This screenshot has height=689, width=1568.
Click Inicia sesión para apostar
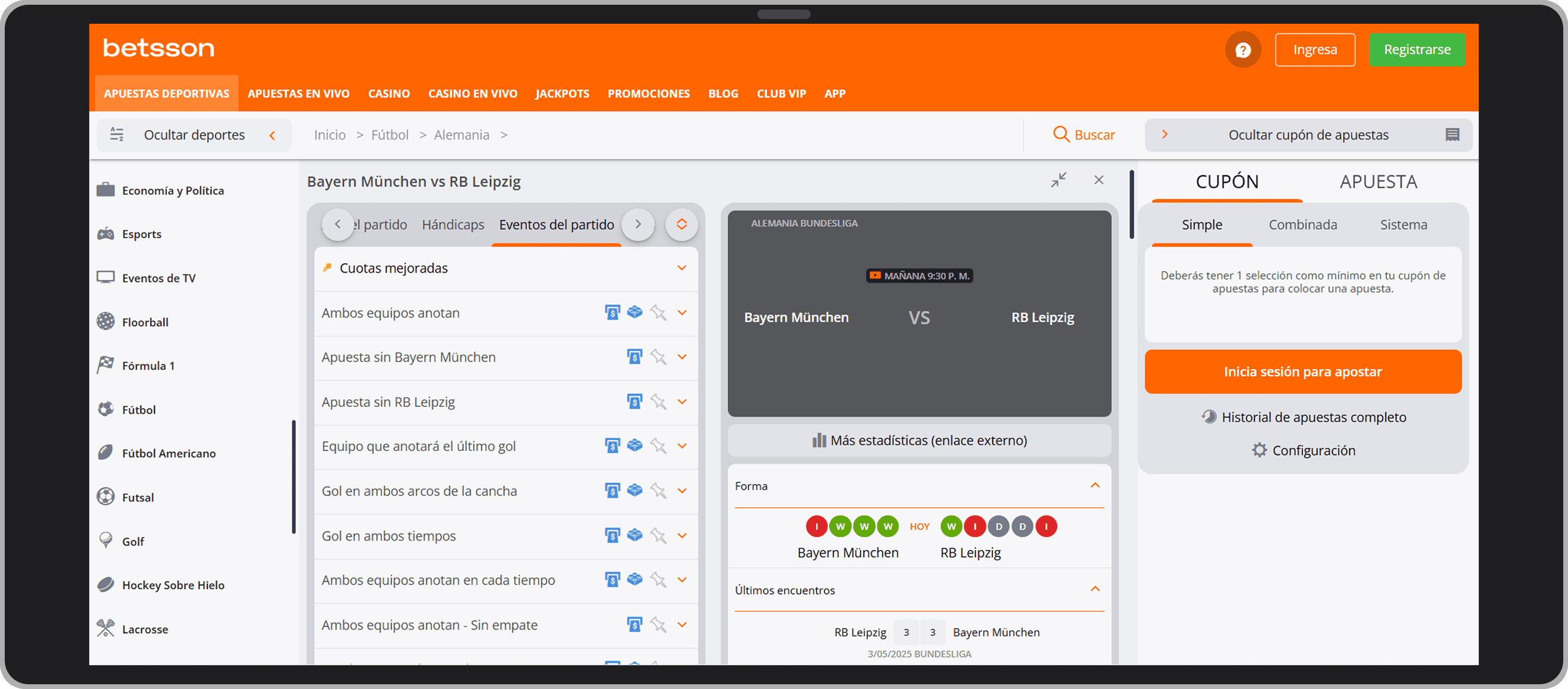pos(1302,371)
